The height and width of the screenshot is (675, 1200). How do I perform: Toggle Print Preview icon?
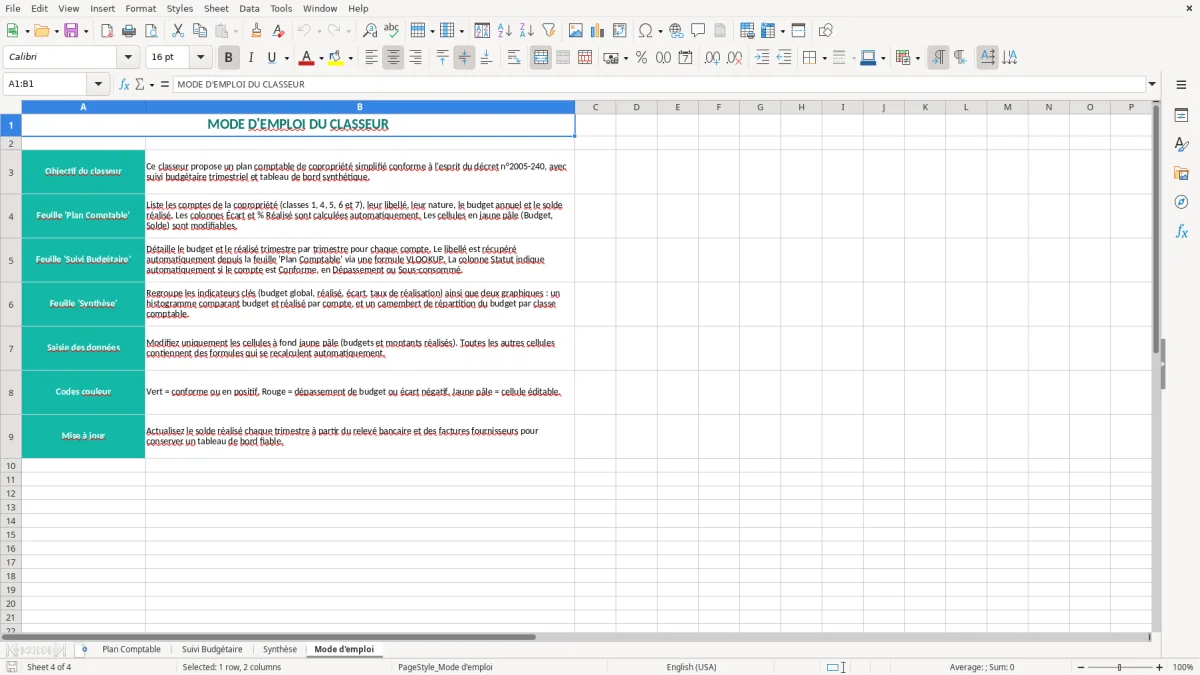(151, 31)
